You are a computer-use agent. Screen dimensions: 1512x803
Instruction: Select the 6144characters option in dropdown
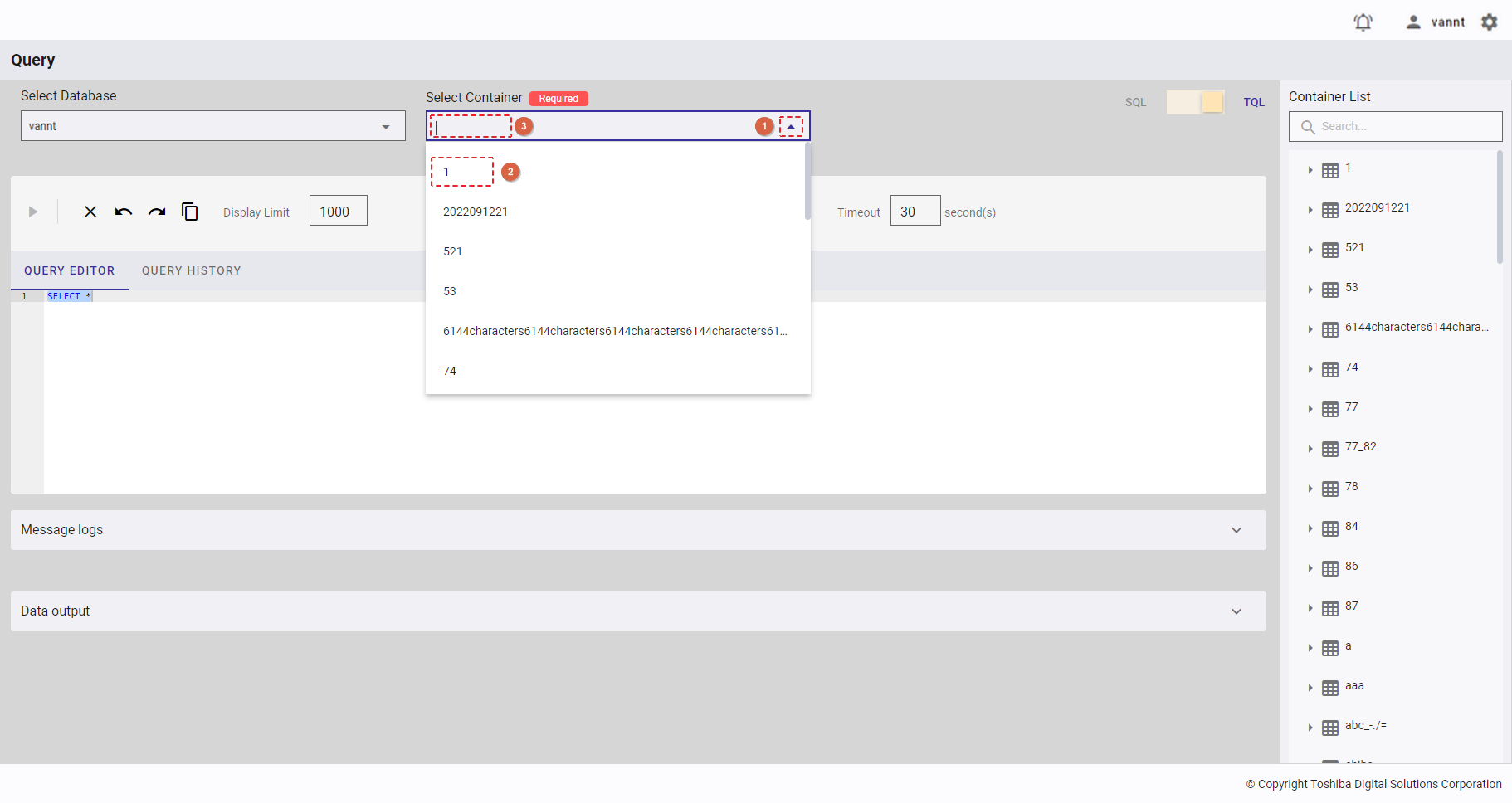tap(615, 331)
